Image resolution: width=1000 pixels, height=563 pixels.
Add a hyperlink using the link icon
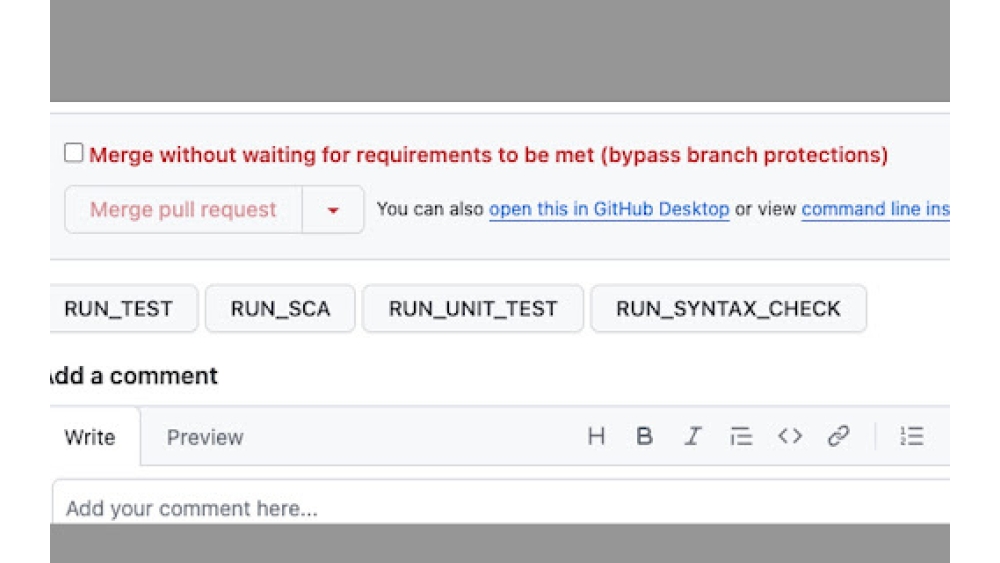tap(838, 436)
